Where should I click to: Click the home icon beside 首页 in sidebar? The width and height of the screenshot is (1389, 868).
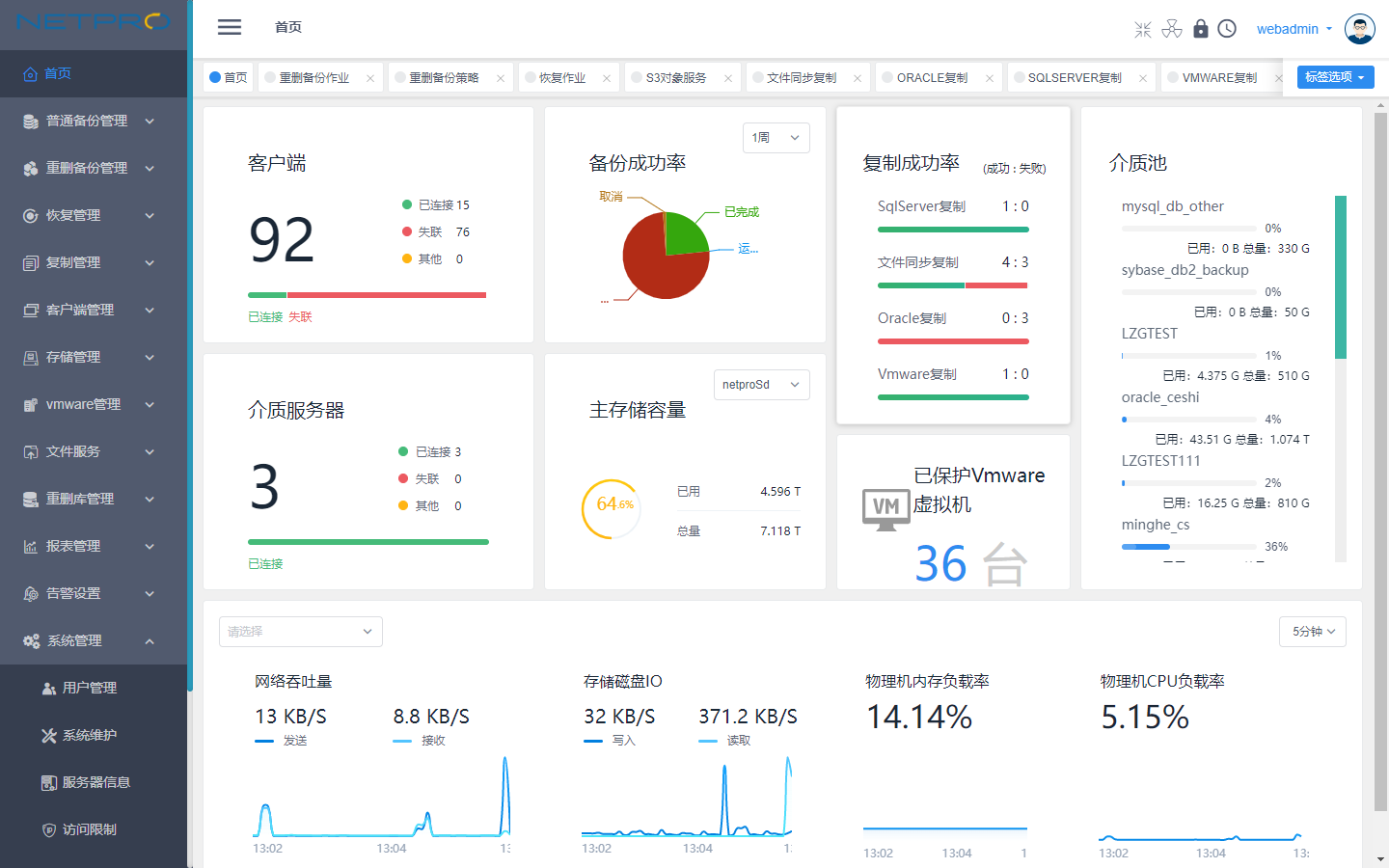point(31,73)
